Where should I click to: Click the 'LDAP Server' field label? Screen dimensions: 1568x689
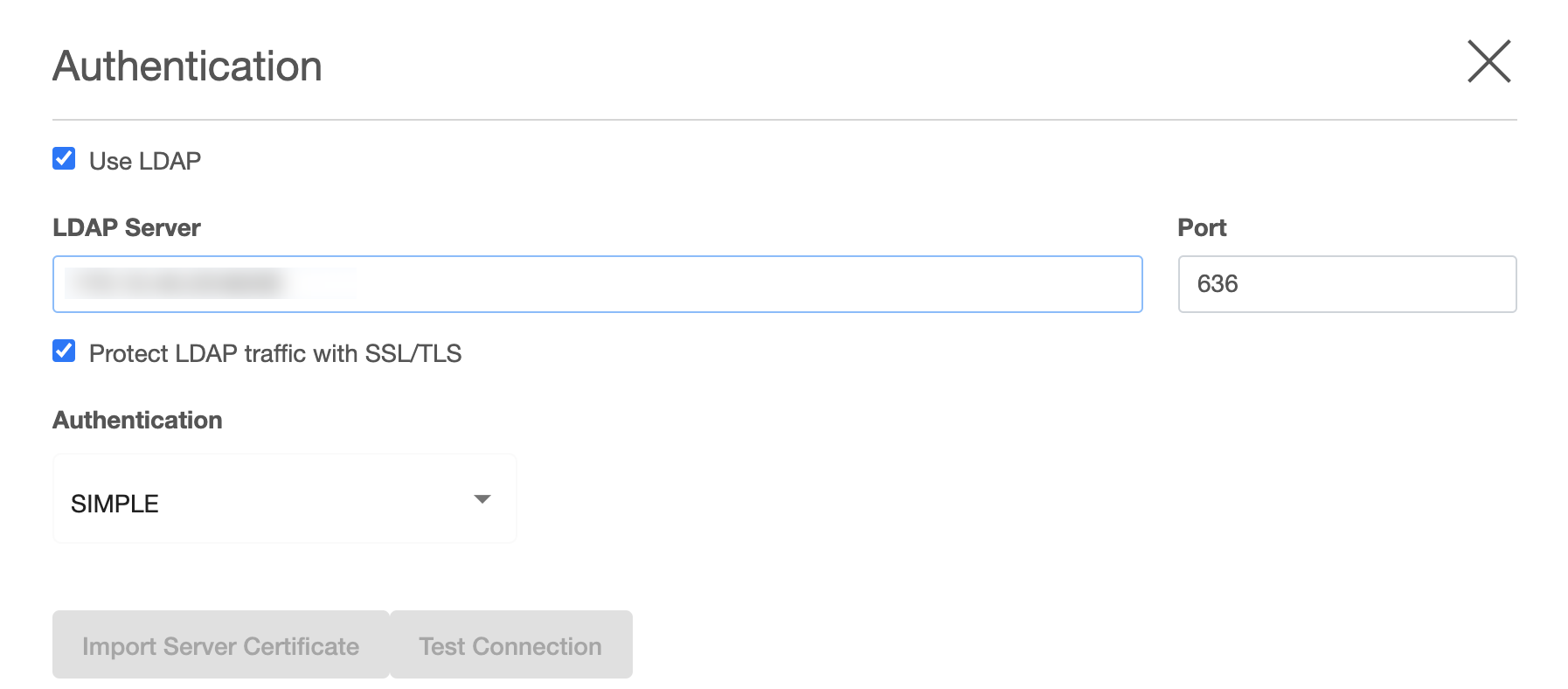click(127, 227)
